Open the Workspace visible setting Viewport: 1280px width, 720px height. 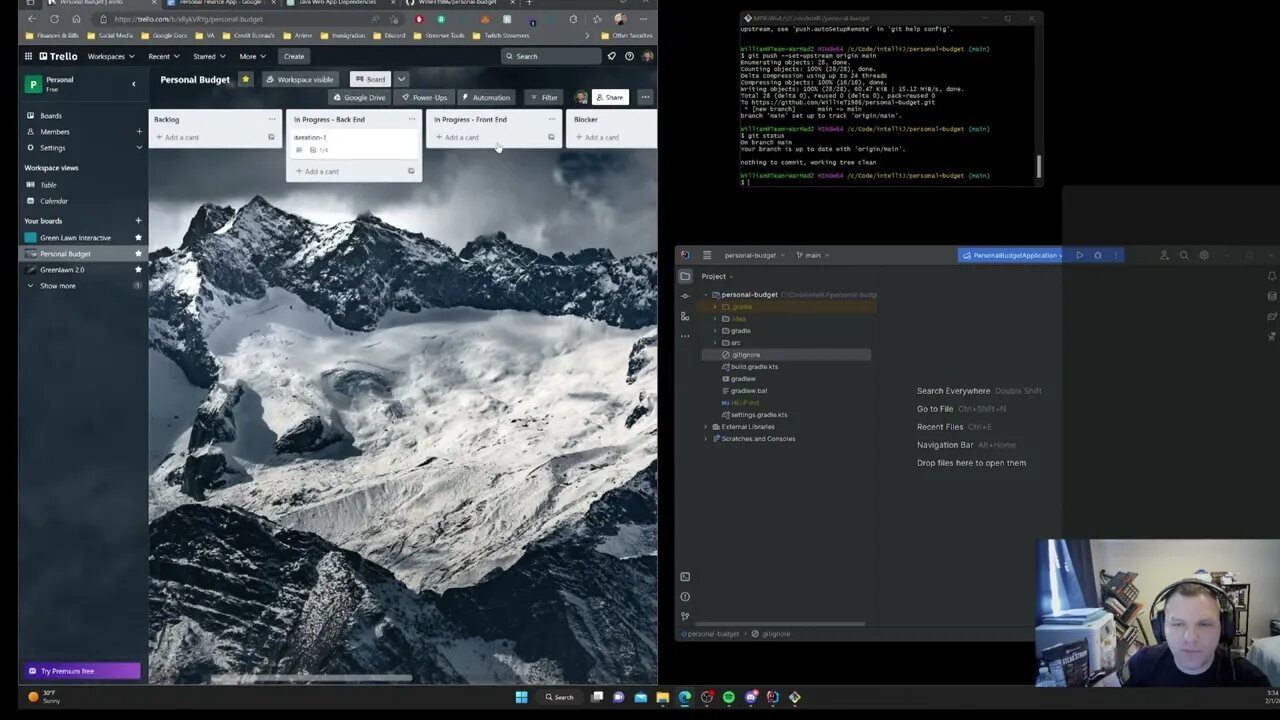pyautogui.click(x=300, y=79)
